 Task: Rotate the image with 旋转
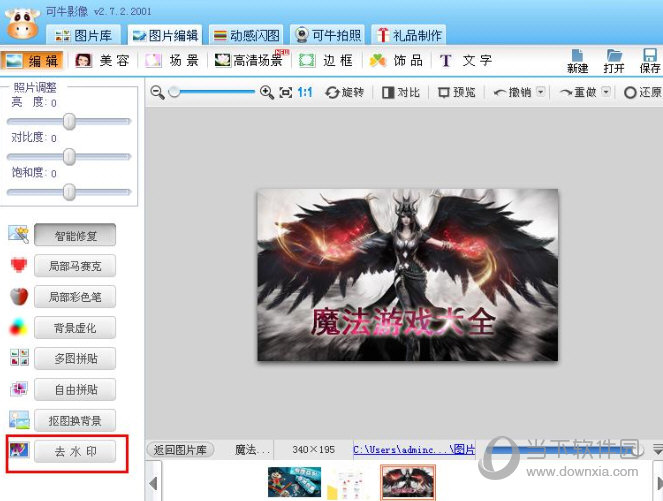345,92
